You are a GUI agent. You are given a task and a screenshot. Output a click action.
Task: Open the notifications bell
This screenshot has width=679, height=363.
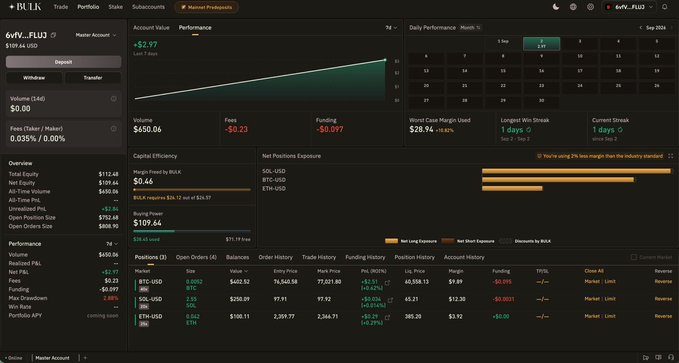[665, 7]
